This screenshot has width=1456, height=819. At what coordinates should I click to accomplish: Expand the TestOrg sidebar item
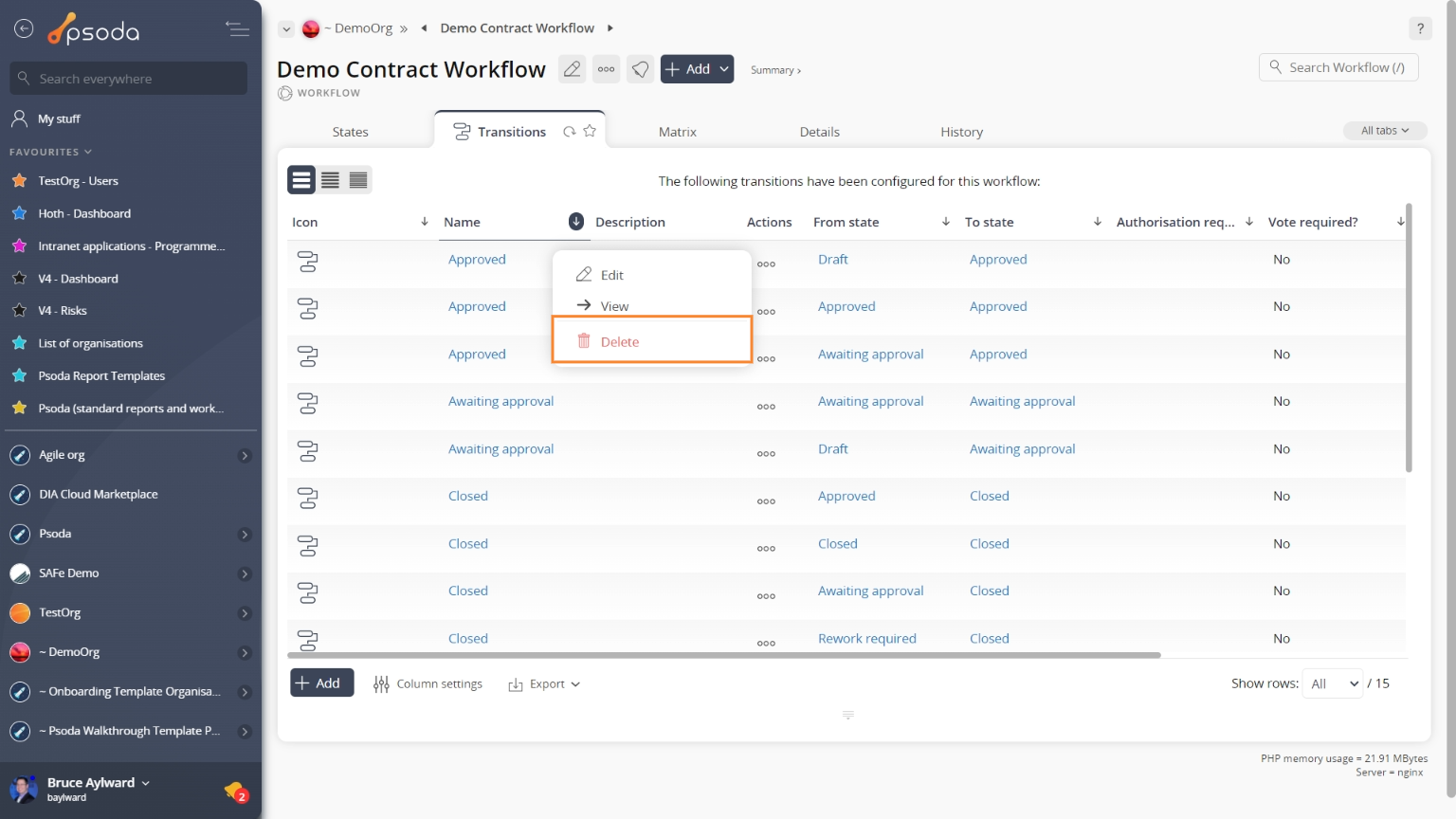tap(245, 613)
